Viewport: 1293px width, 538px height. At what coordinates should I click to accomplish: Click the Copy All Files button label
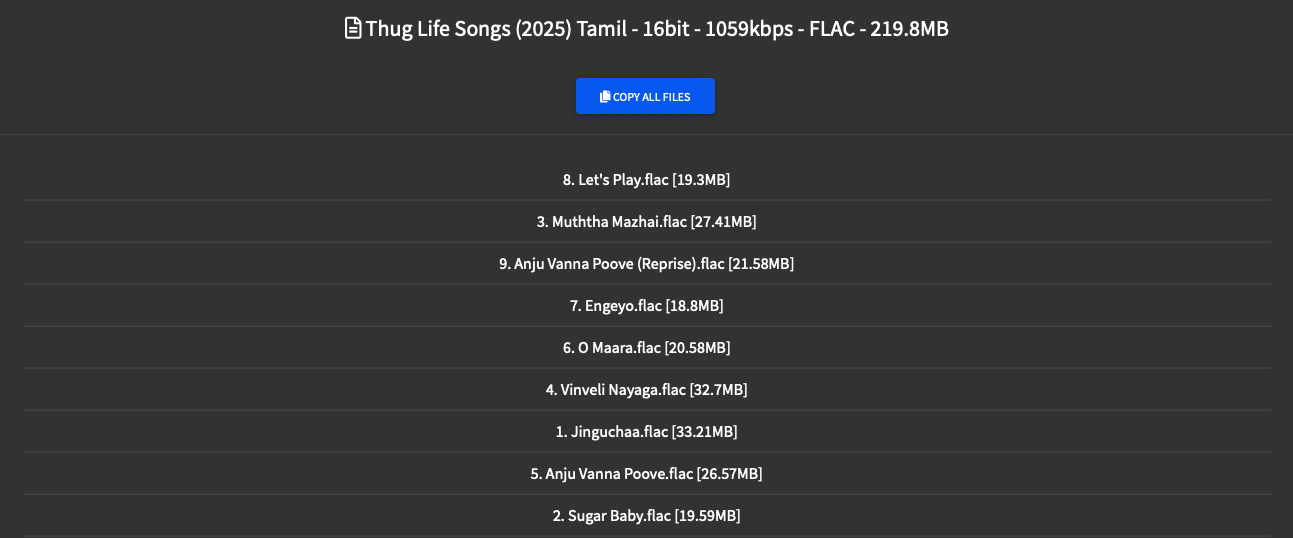(x=651, y=97)
